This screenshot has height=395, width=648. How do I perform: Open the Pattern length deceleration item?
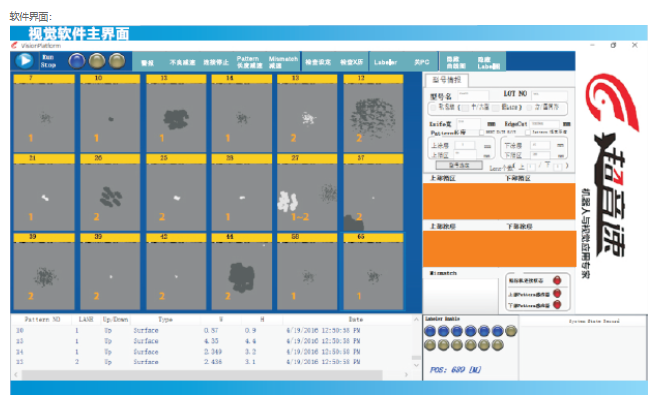point(249,62)
